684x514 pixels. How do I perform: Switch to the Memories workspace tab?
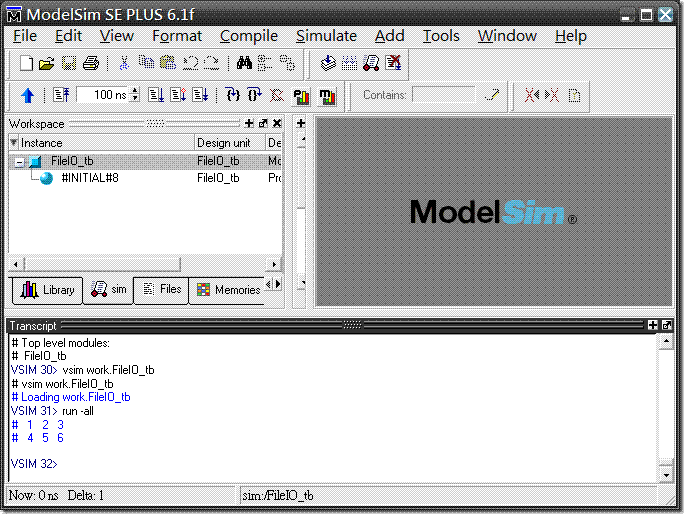pos(227,290)
